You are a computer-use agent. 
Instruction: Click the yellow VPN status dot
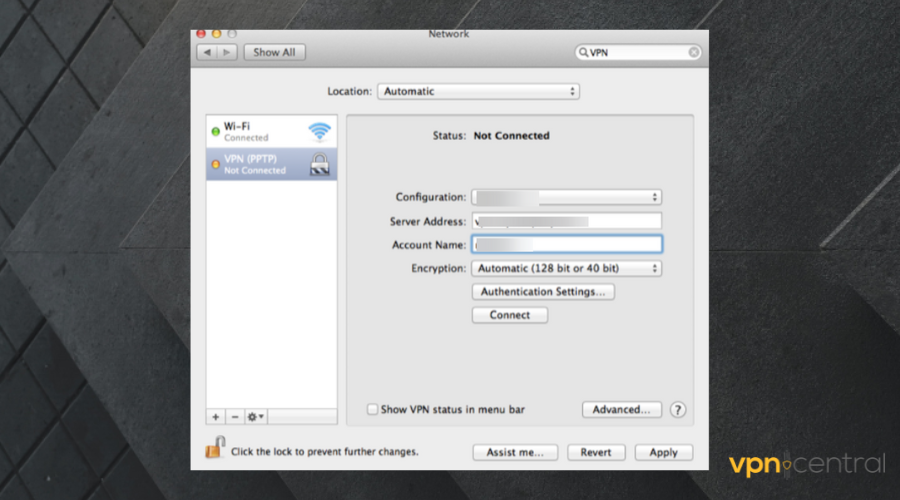tap(215, 165)
